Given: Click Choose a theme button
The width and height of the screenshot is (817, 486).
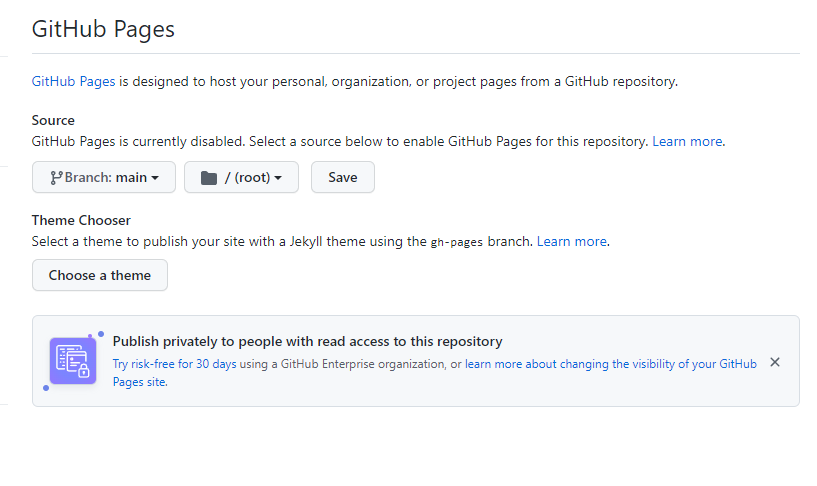Looking at the screenshot, I should (100, 275).
